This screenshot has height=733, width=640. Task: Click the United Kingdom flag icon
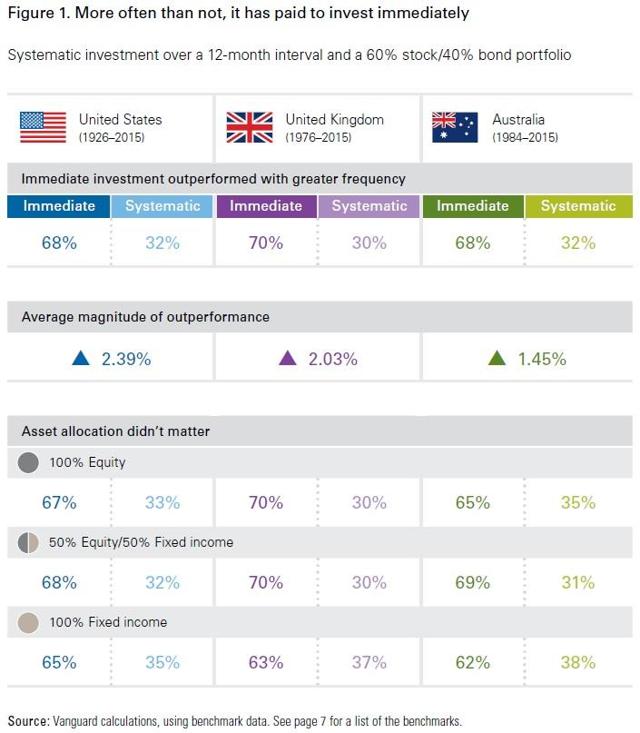[249, 127]
